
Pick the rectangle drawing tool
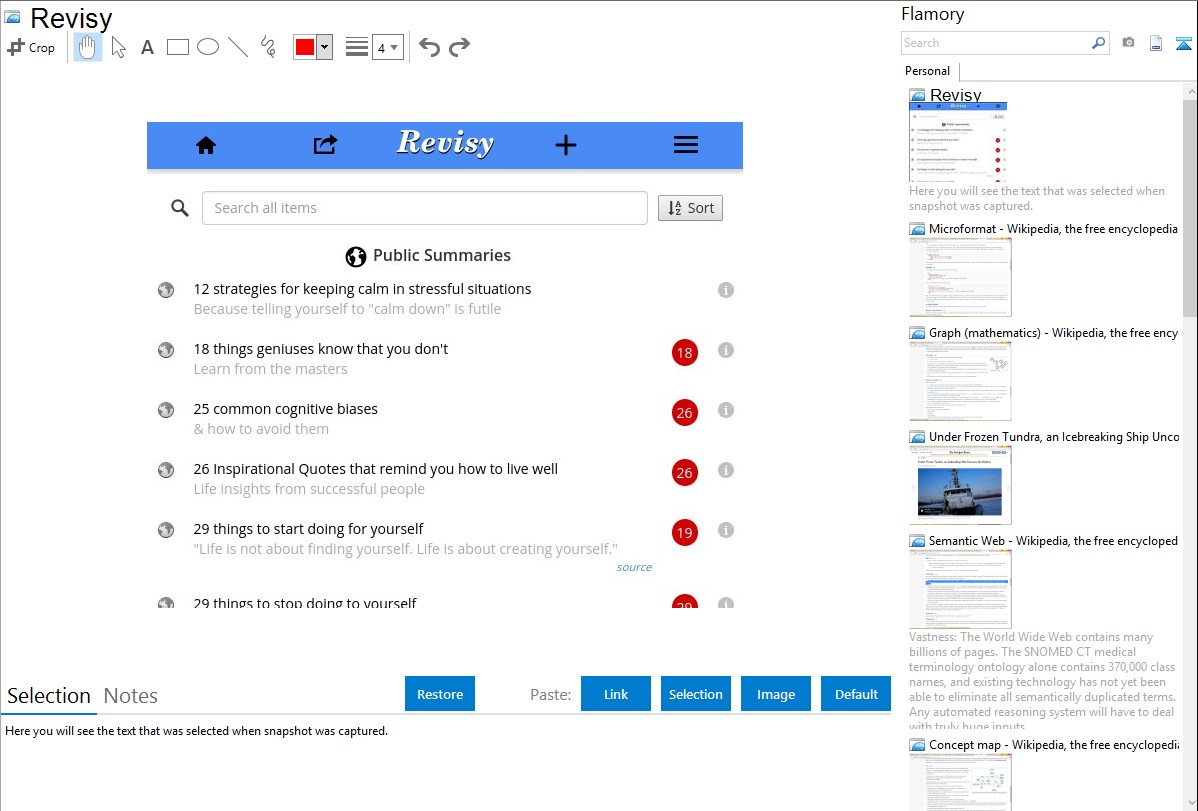click(x=177, y=47)
